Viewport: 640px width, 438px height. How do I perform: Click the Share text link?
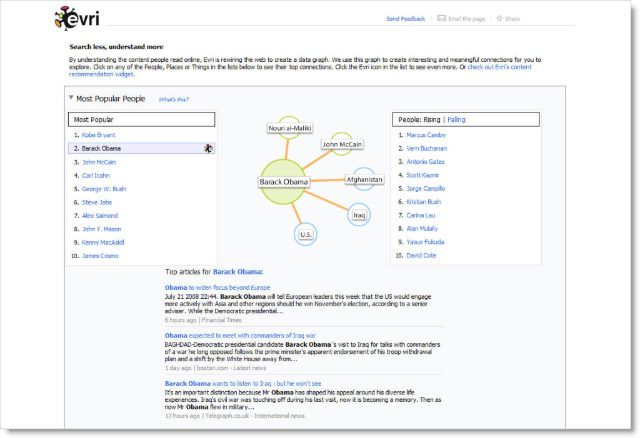512,19
